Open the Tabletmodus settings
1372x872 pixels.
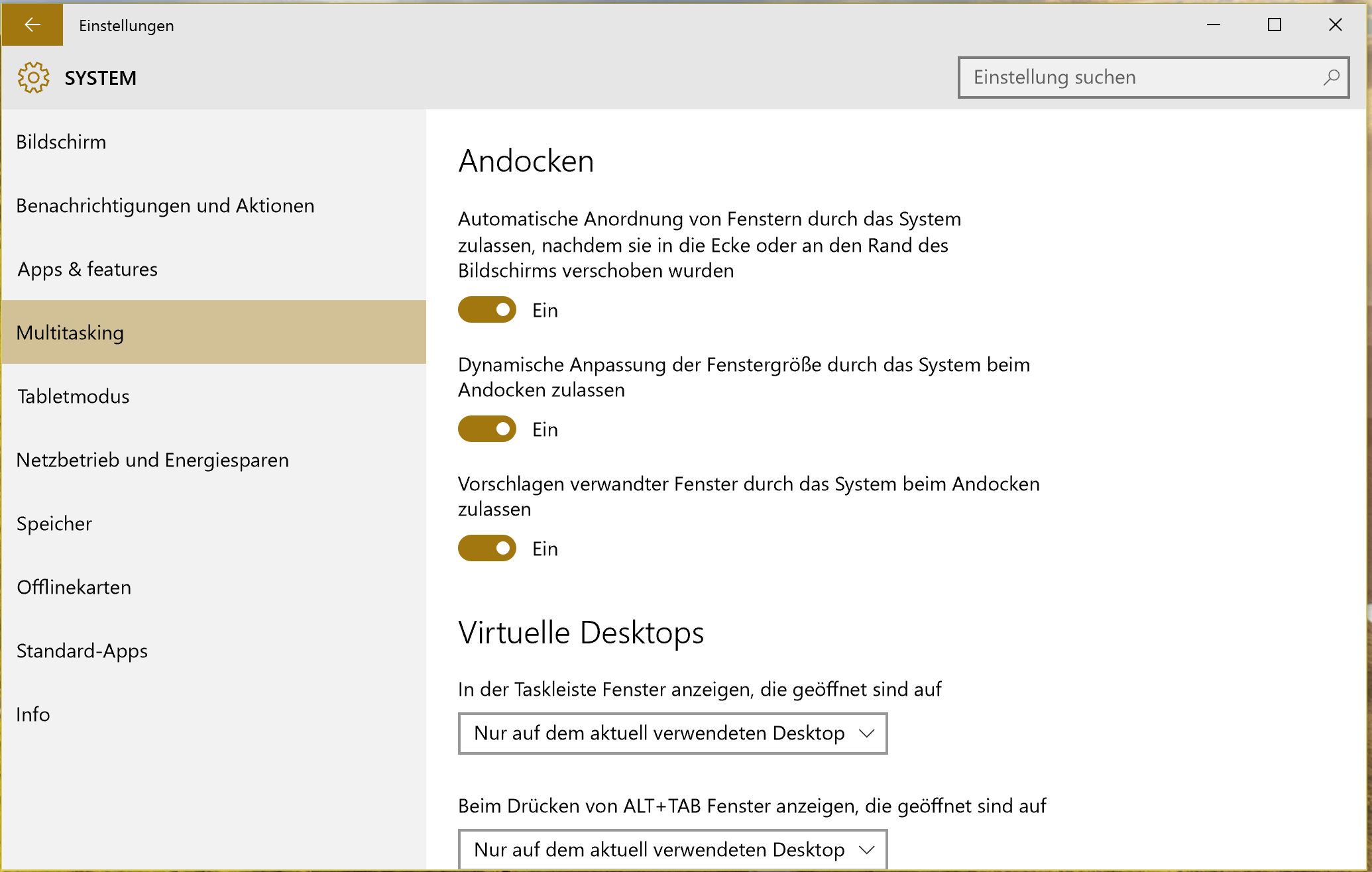pyautogui.click(x=213, y=396)
